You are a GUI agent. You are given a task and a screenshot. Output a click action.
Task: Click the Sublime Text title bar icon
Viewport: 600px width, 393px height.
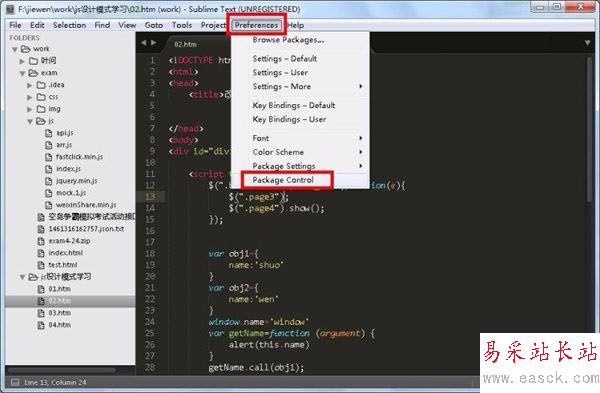(10, 9)
